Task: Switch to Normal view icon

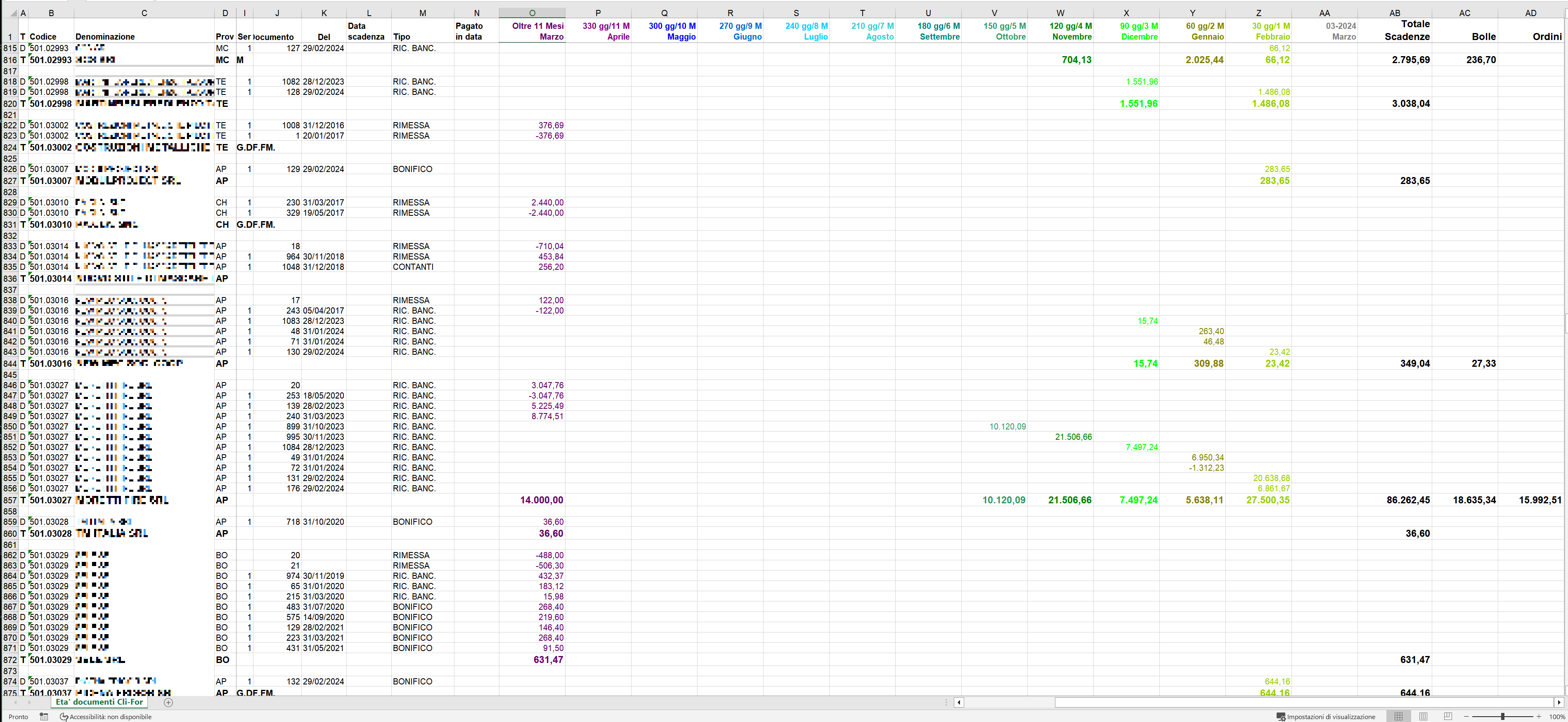Action: pyautogui.click(x=1398, y=717)
